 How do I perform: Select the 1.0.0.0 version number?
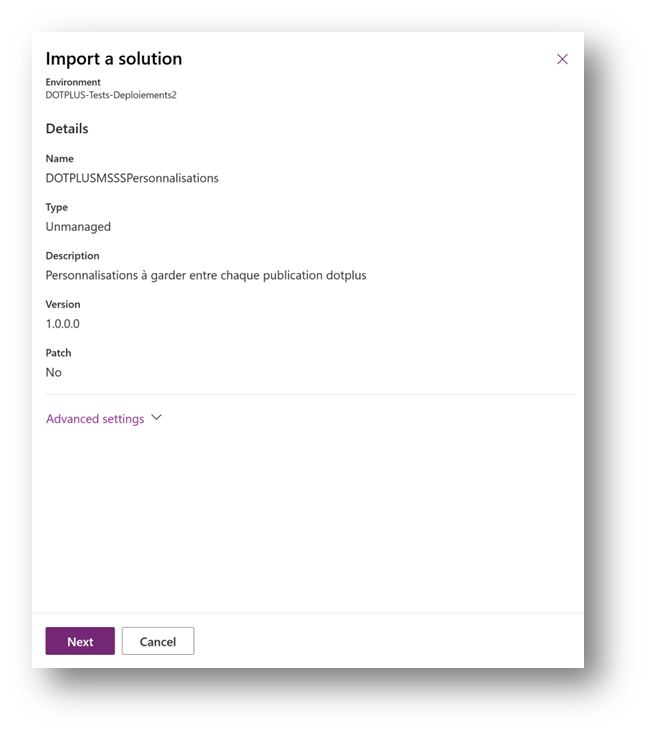[63, 324]
